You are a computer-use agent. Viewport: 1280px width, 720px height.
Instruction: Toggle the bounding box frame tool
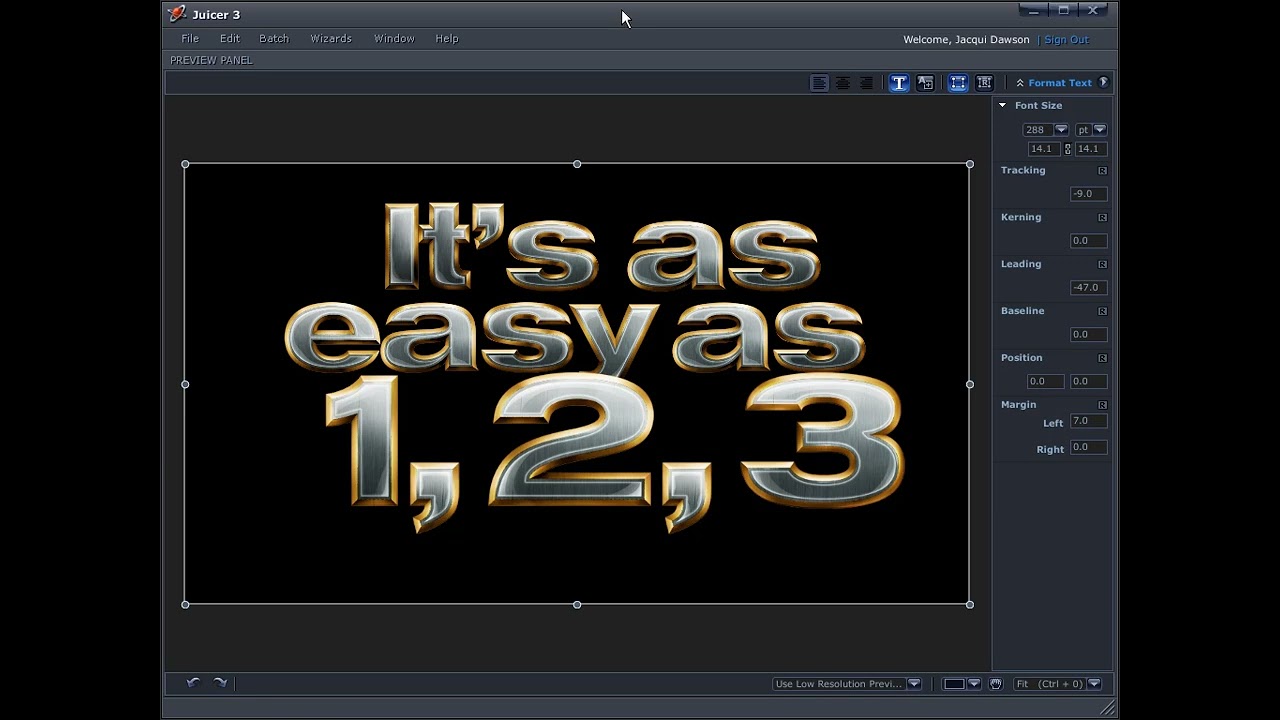[x=958, y=83]
